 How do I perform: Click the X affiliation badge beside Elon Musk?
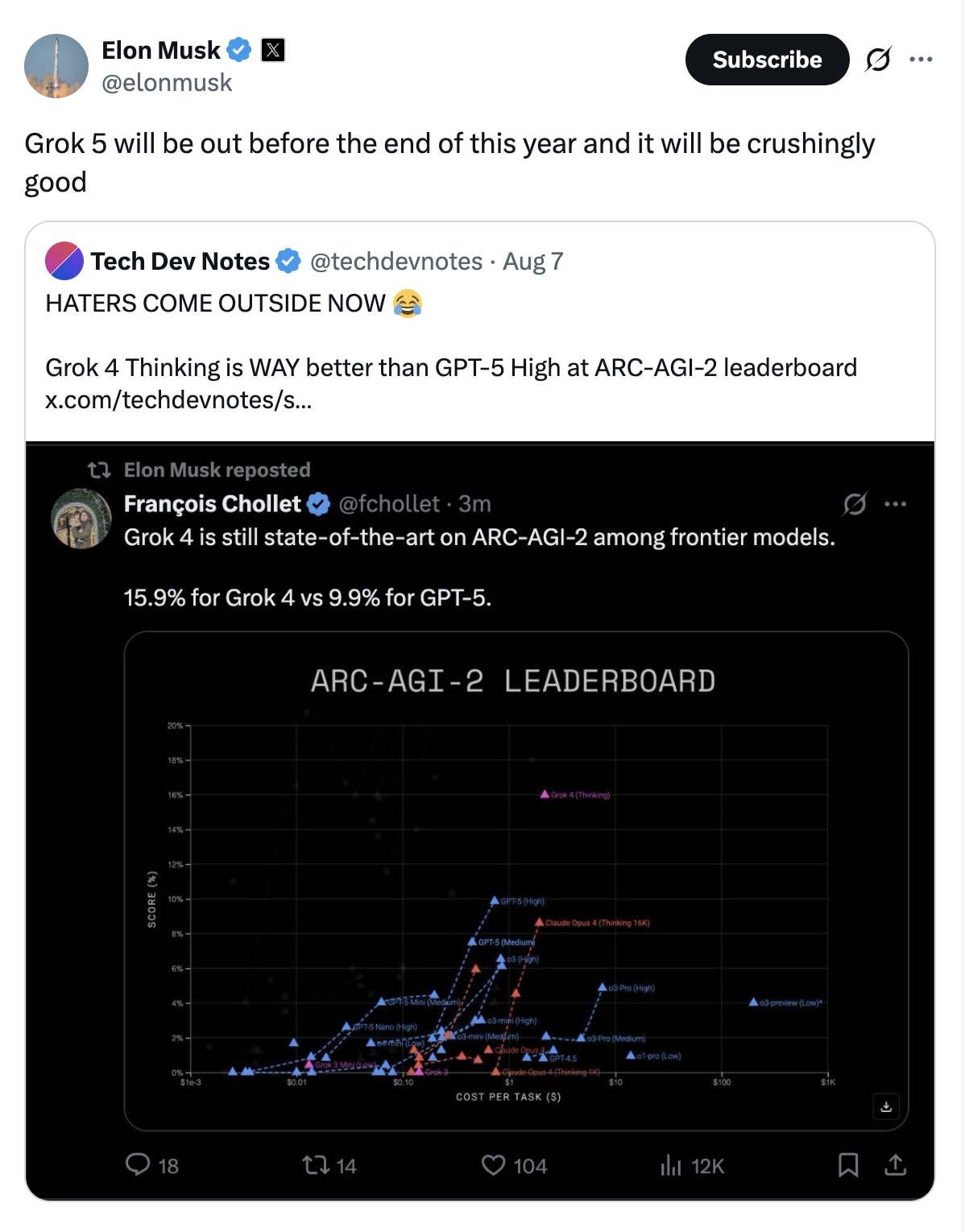tap(273, 50)
